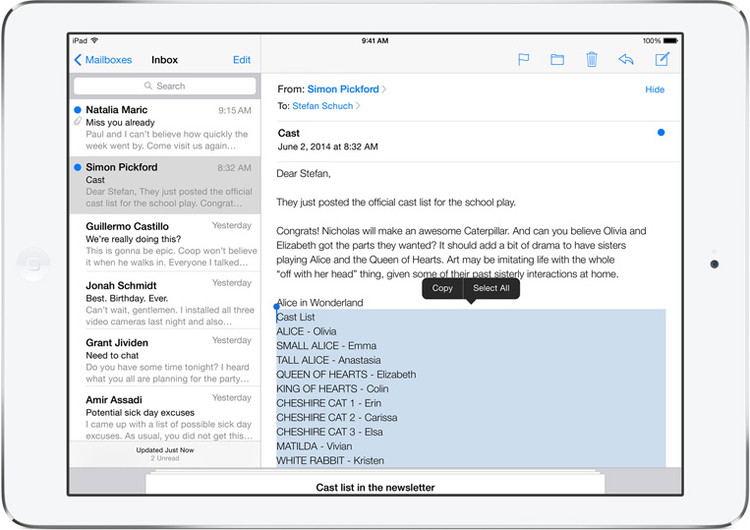This screenshot has width=750, height=530.
Task: Open the Move to folder icon
Action: point(557,60)
